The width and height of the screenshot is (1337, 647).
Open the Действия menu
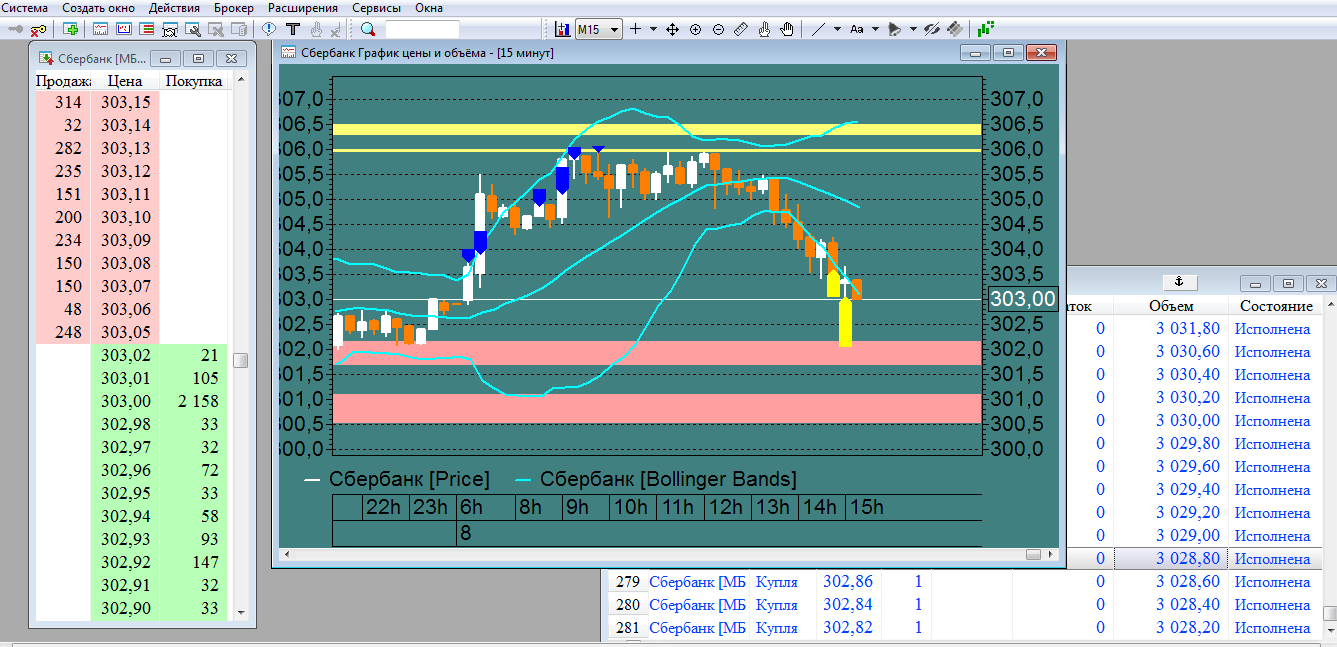coord(173,7)
